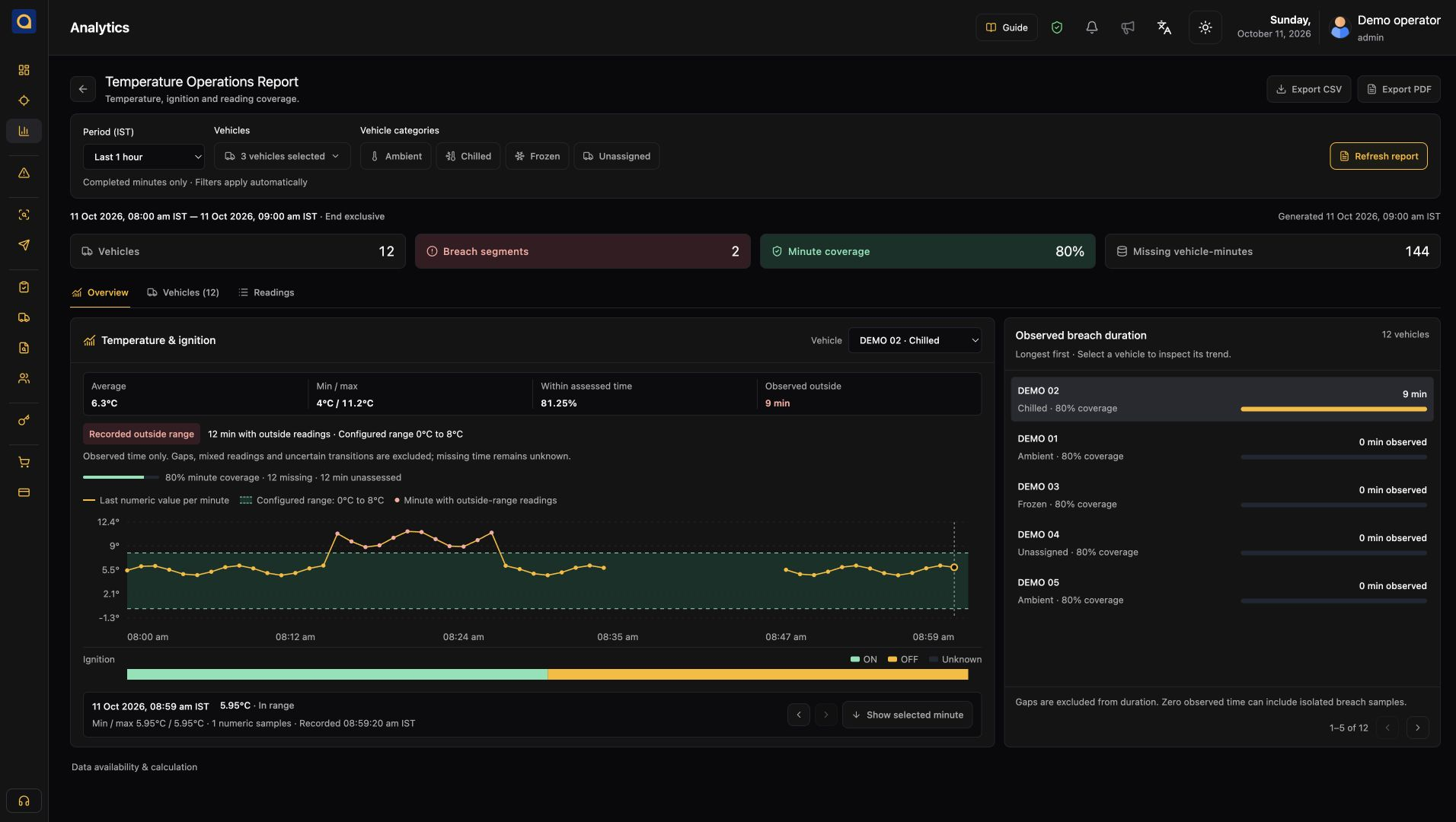
Task: Open the Vehicle 'DEMO 02 · Chilled' dropdown
Action: 915,340
